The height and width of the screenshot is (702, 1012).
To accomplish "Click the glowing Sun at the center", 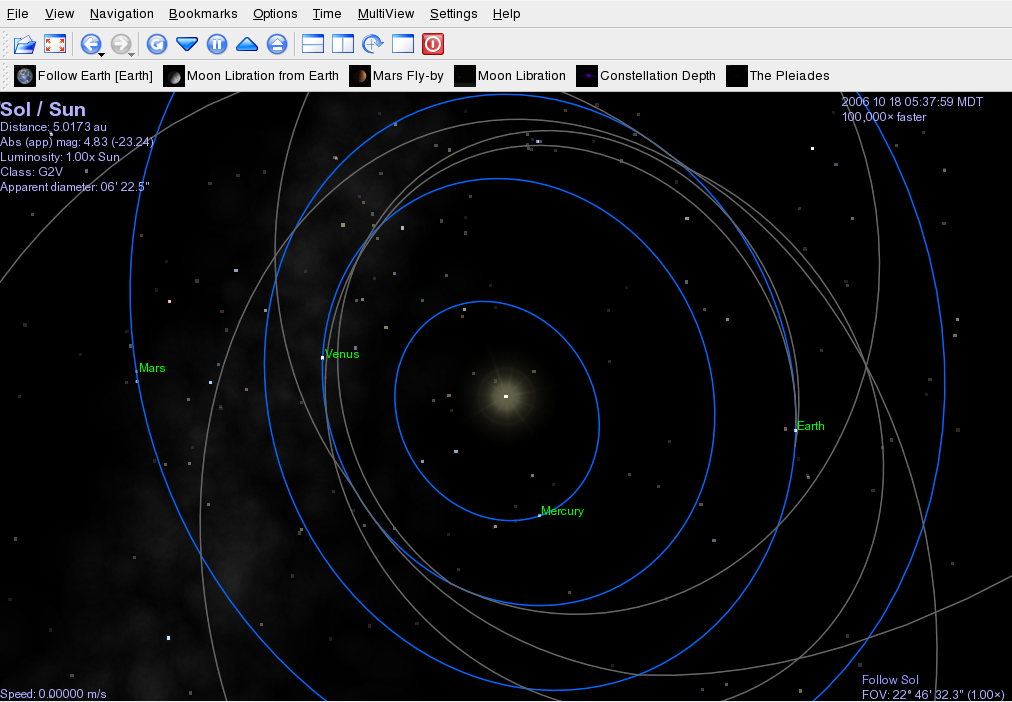I will pos(506,396).
